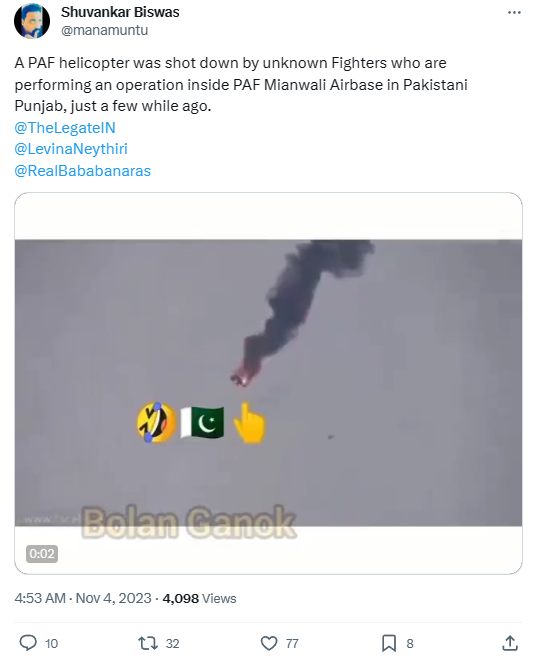Click the 77 likes count

point(292,644)
